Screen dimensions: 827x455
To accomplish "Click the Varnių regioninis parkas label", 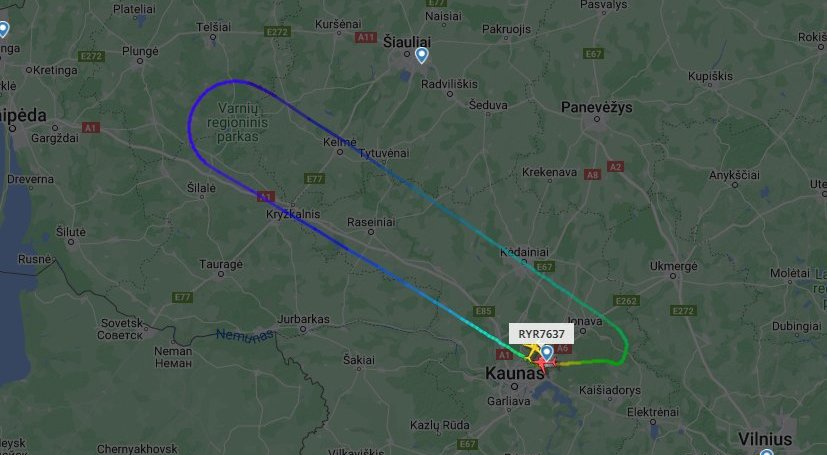I will 237,123.
